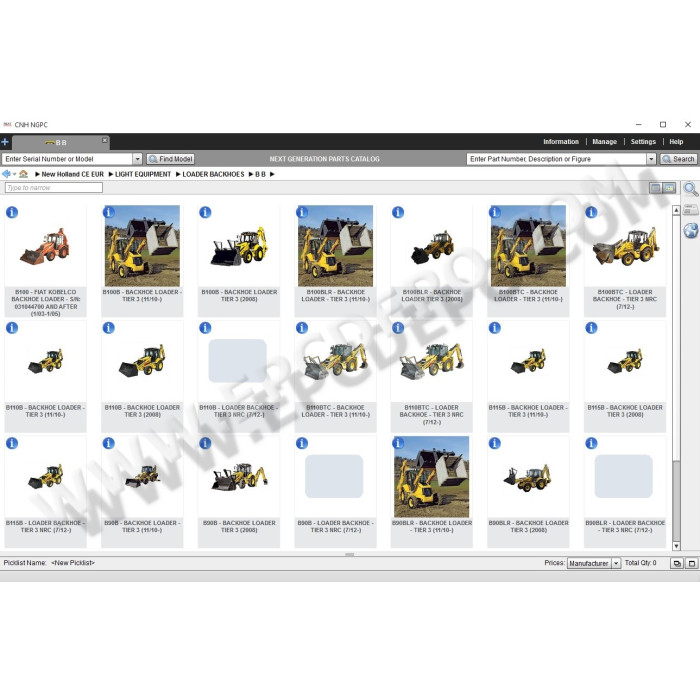The image size is (700, 700).
Task: Open B100BLR Backhoe Loader Tier 3 (11/10-) thumbnail
Action: point(335,246)
